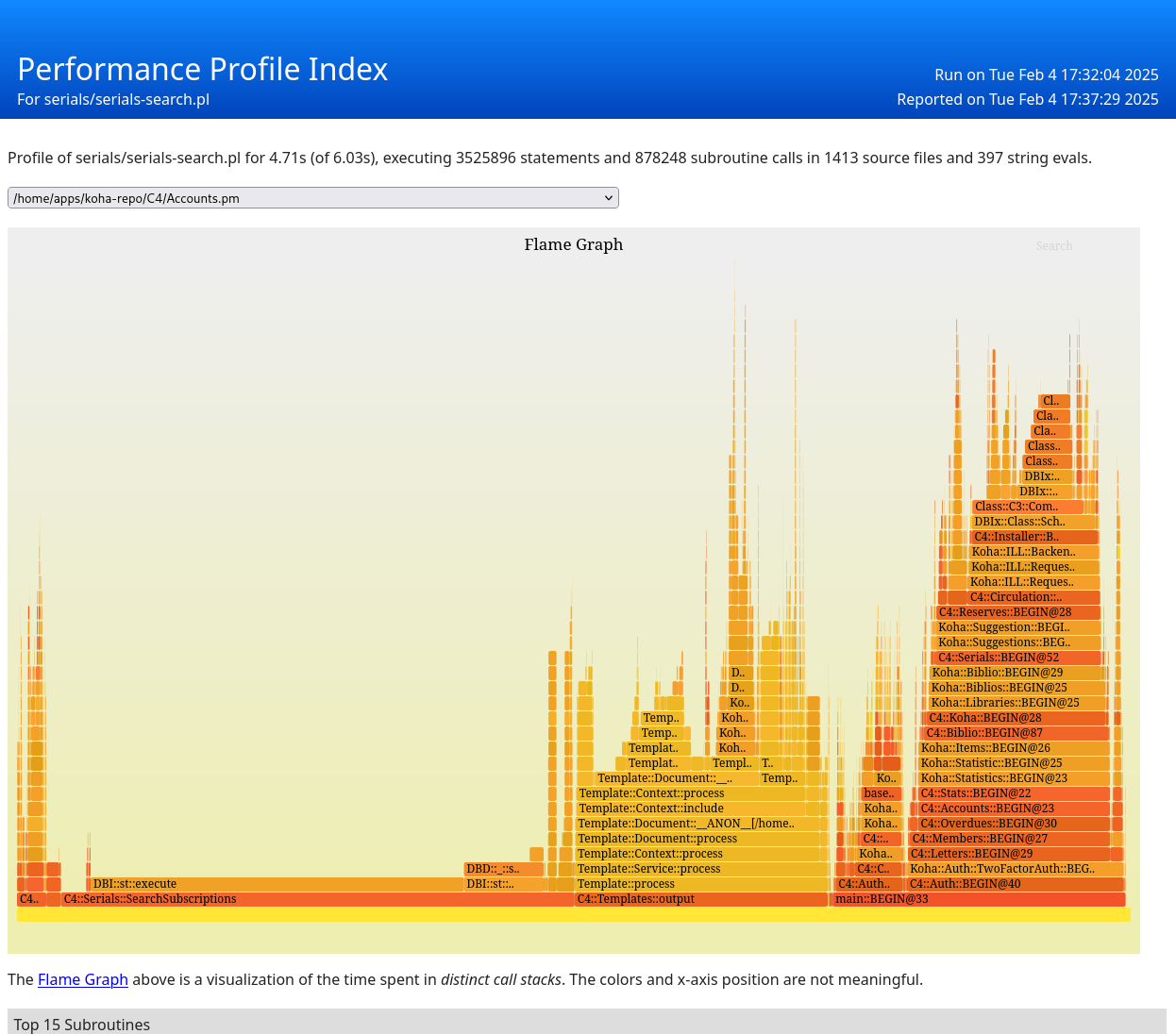Click the C4::Overdues::BEGIN@30 frame
Screen dimensions: 1176x1034
point(1012,824)
